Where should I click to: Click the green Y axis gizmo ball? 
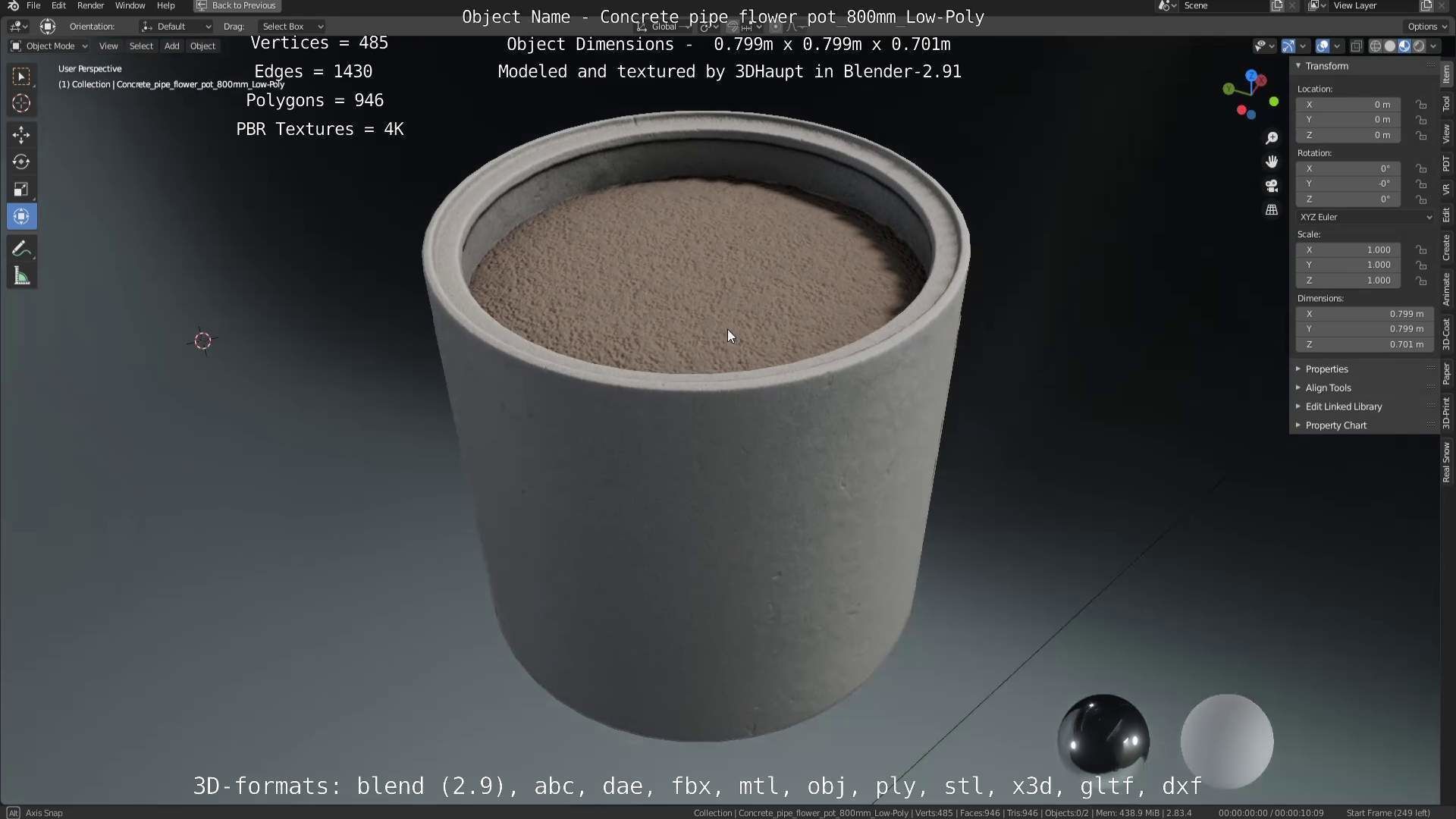point(1228,89)
